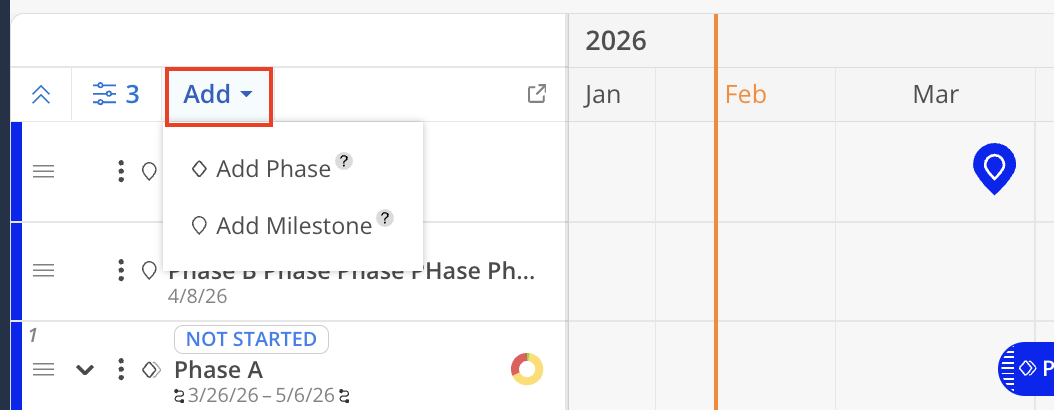Open three-dot menu on Phase B row
Screen dimensions: 1054x410
click(x=121, y=270)
